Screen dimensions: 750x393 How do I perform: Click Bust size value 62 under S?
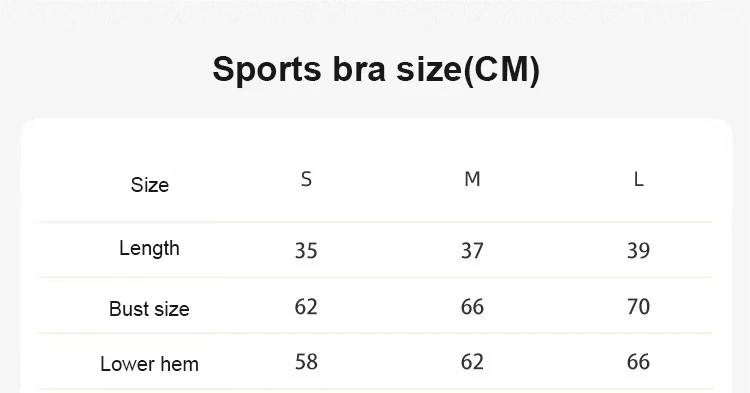[x=306, y=306]
